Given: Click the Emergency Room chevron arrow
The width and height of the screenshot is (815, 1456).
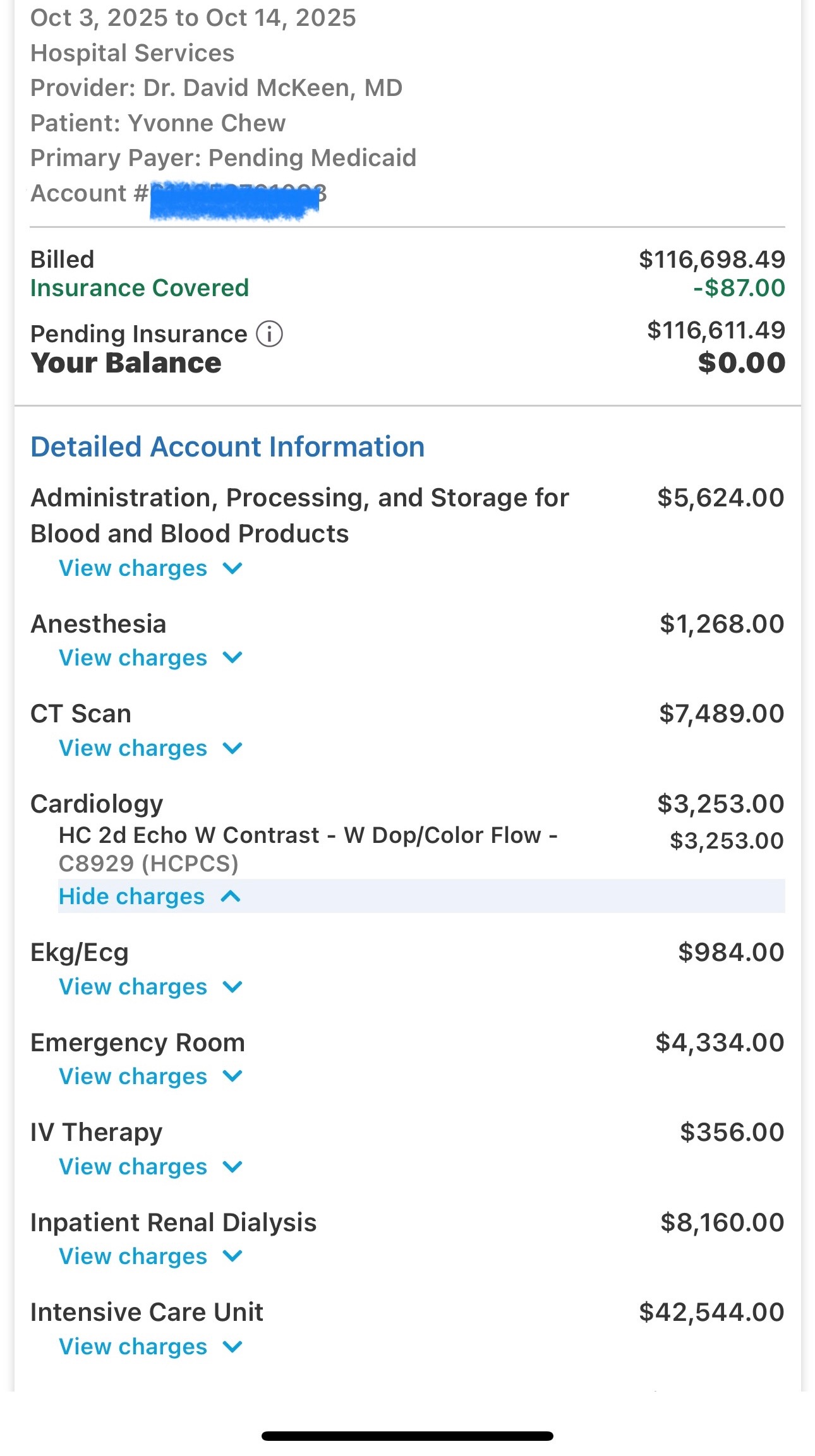Looking at the screenshot, I should (233, 1077).
